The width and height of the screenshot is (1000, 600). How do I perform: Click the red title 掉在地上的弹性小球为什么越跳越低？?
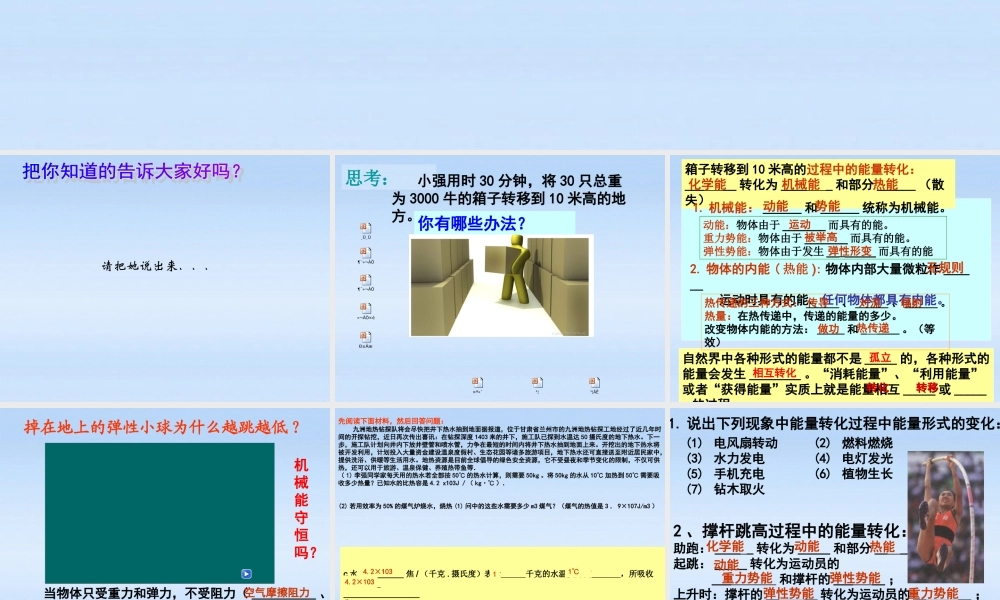pyautogui.click(x=161, y=427)
